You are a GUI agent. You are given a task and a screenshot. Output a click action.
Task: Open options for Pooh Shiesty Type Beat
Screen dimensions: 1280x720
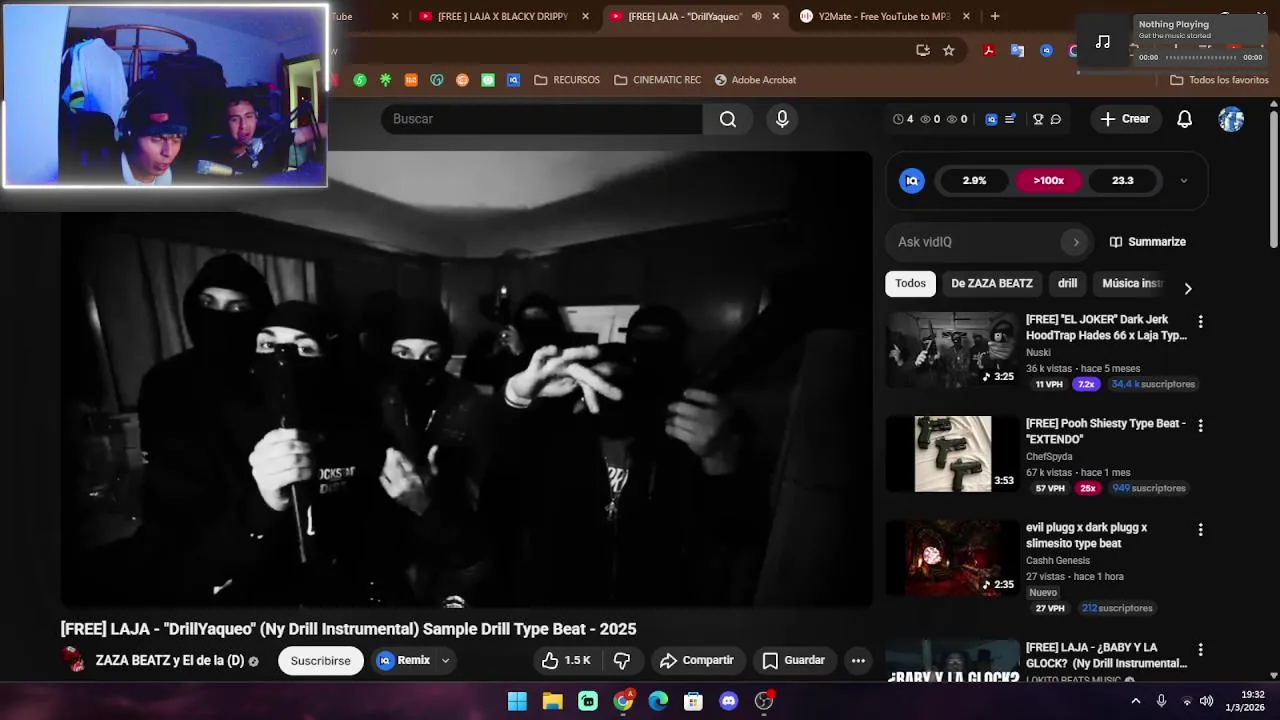tap(1200, 426)
